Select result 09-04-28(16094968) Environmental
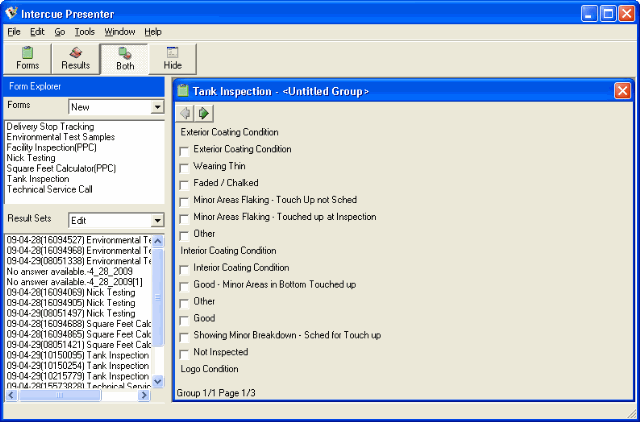This screenshot has width=640, height=422. click(78, 251)
